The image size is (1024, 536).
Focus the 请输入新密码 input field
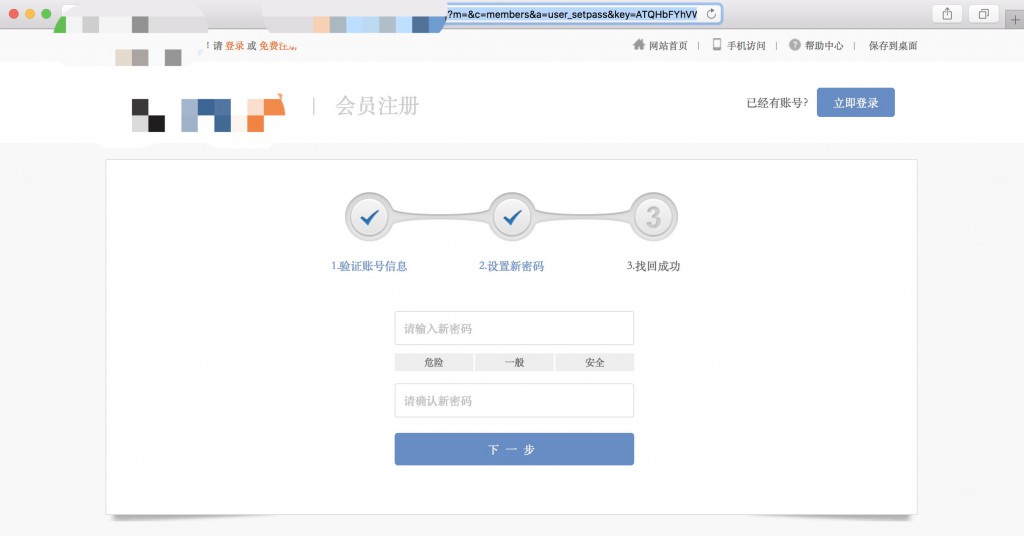click(x=514, y=328)
